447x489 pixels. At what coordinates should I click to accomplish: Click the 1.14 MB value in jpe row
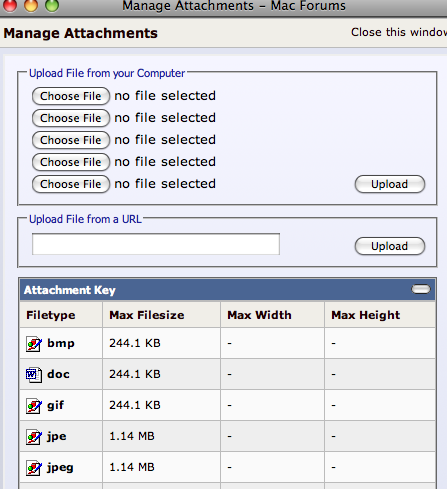click(x=132, y=436)
